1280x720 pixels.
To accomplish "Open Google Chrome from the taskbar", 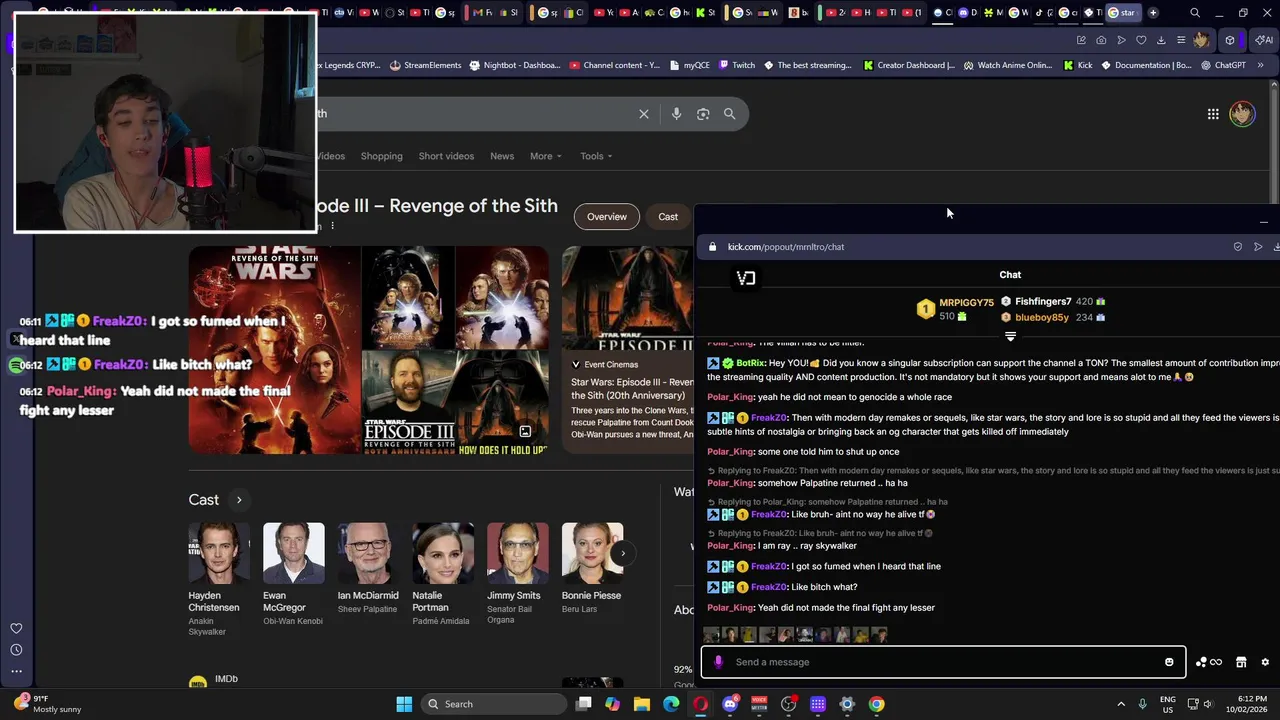I will (x=876, y=704).
